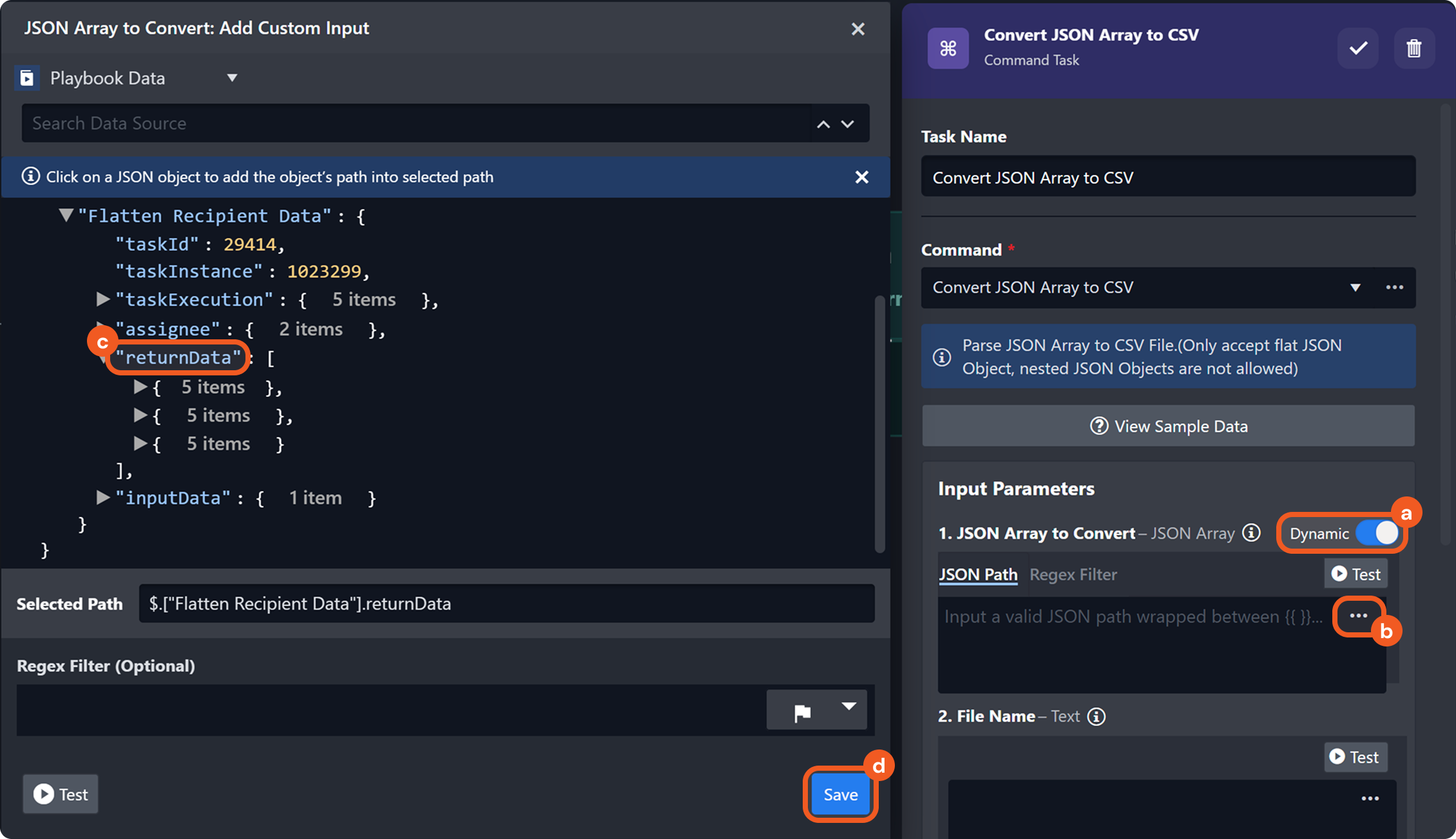Click the info icon beside File Name
This screenshot has width=1456, height=839.
(x=1097, y=717)
